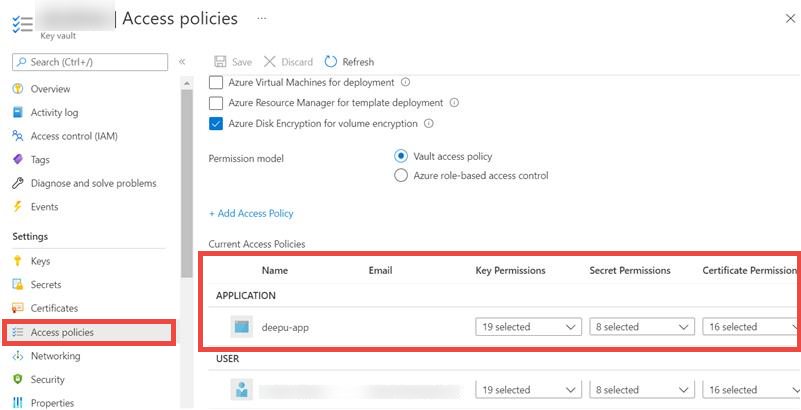
Task: Open Diagnose and solve problems
Action: (93, 183)
